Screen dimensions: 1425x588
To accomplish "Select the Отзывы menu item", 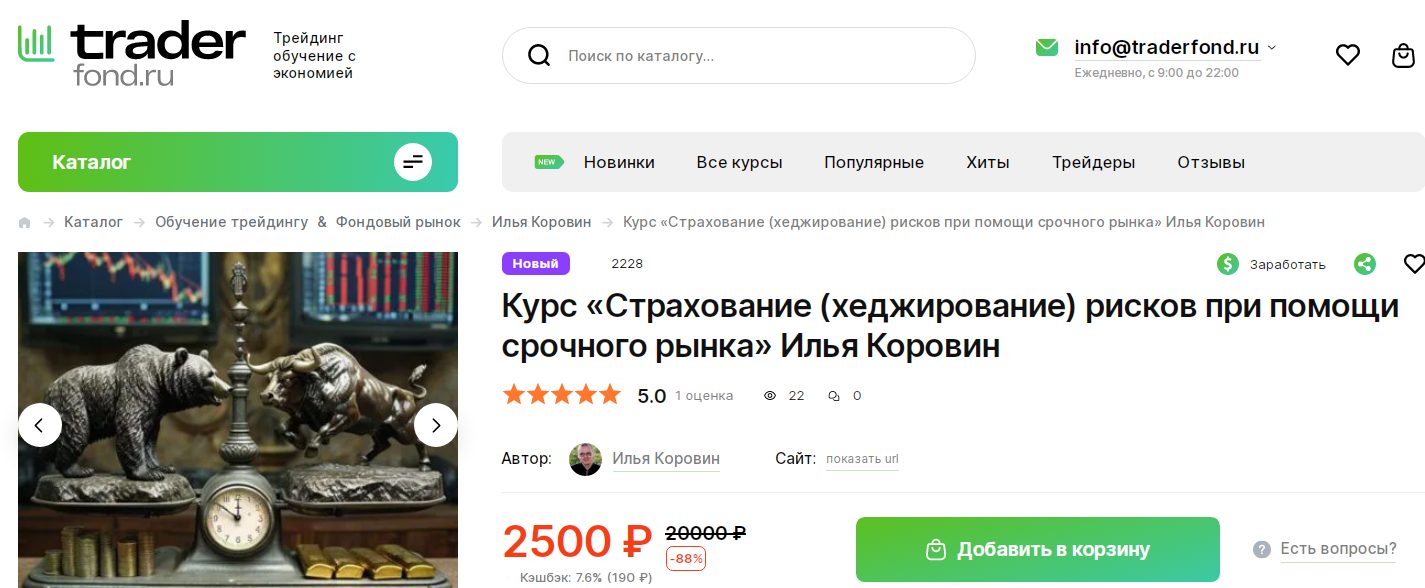I will point(1211,162).
